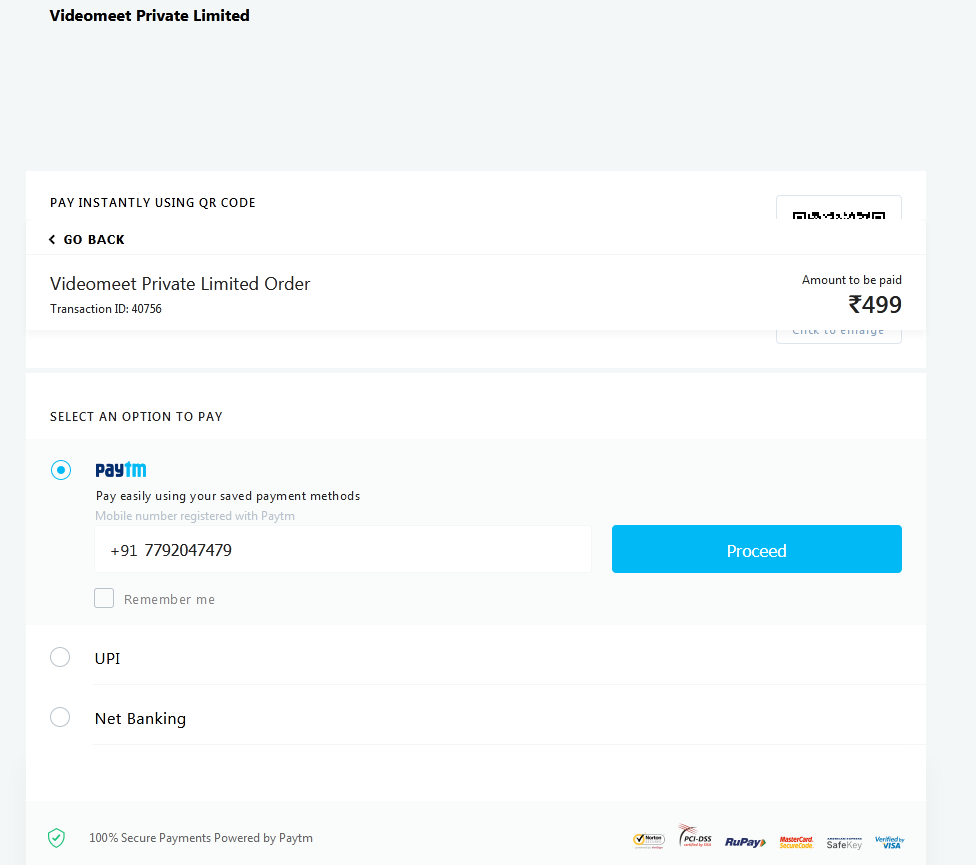This screenshot has width=976, height=865.
Task: Select the UPI radio button
Action: 60,657
